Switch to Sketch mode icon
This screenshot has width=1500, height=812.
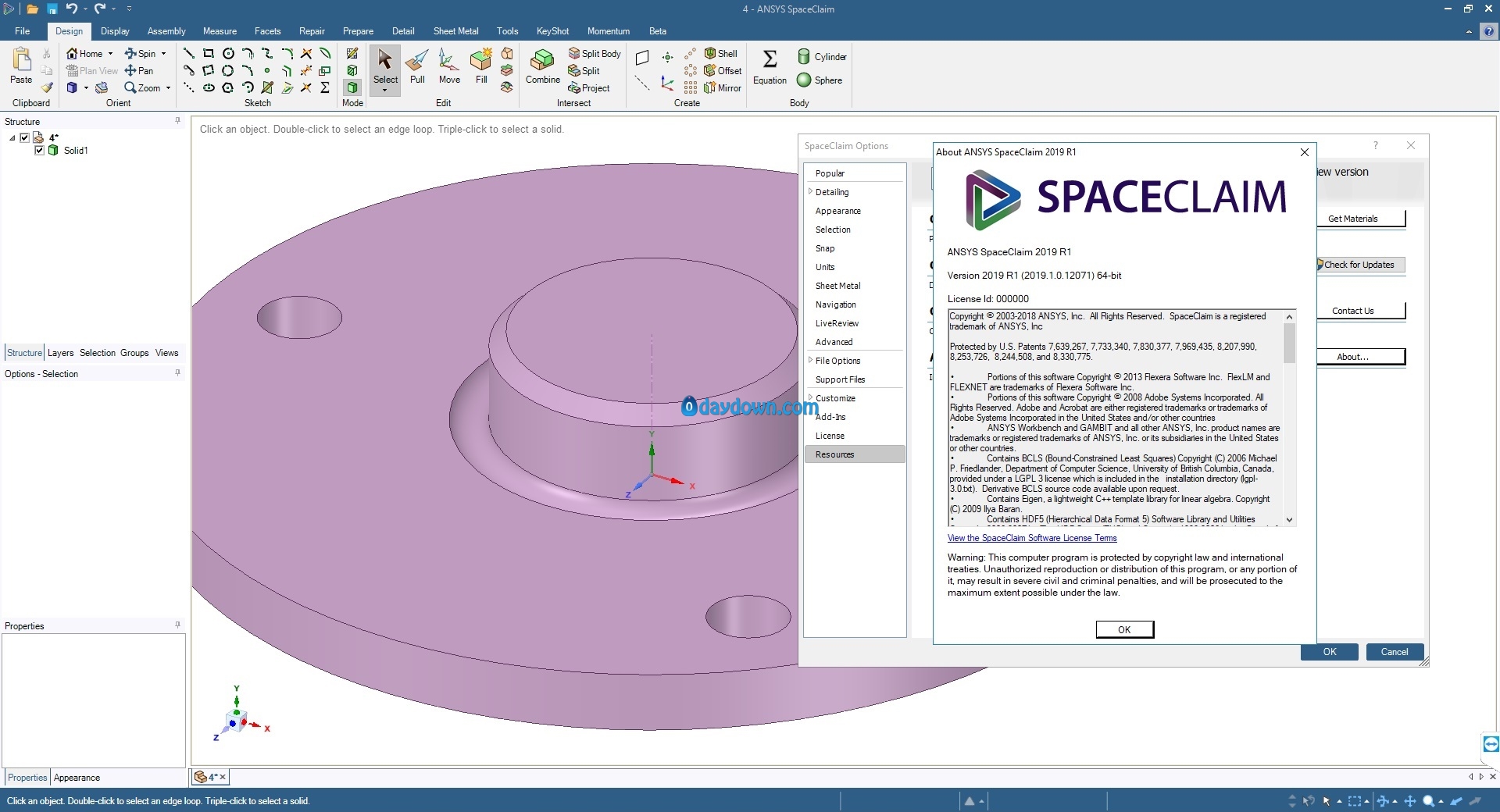coord(352,53)
